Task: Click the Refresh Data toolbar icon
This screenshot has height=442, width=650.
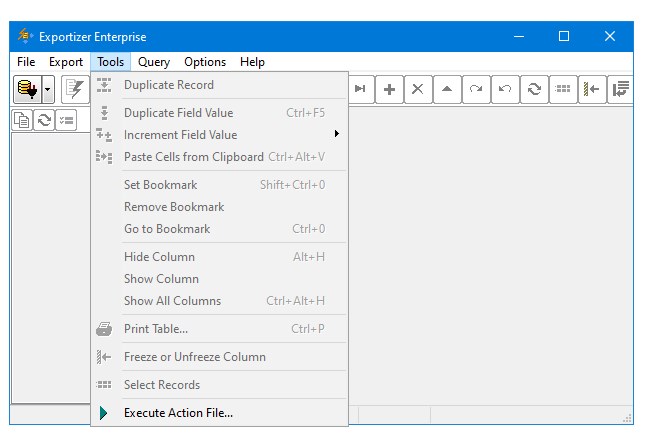Action: click(534, 89)
